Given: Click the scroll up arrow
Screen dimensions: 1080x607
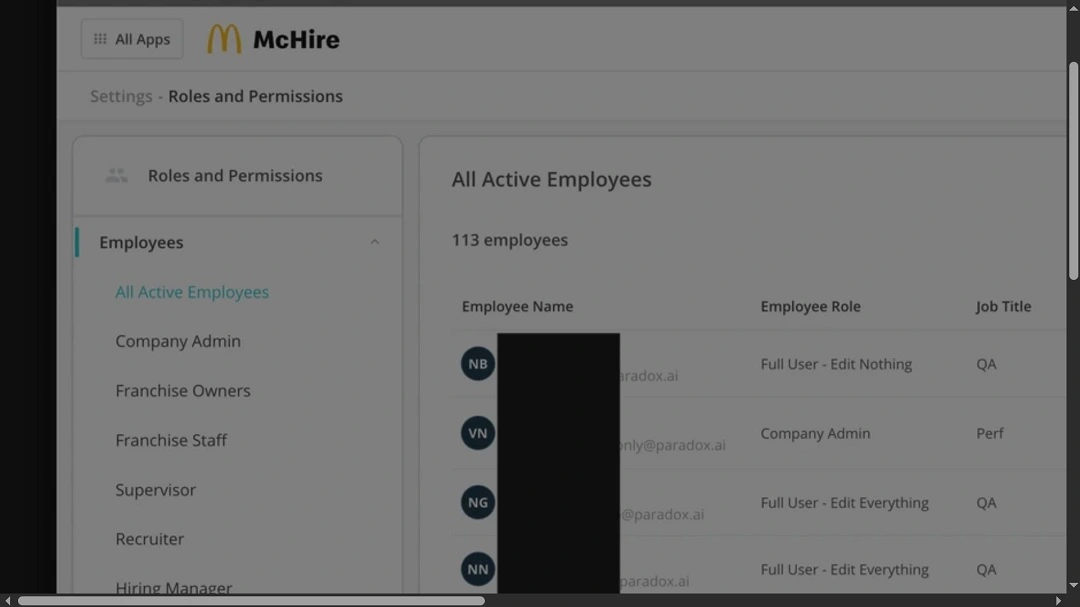Looking at the screenshot, I should [1073, 7].
